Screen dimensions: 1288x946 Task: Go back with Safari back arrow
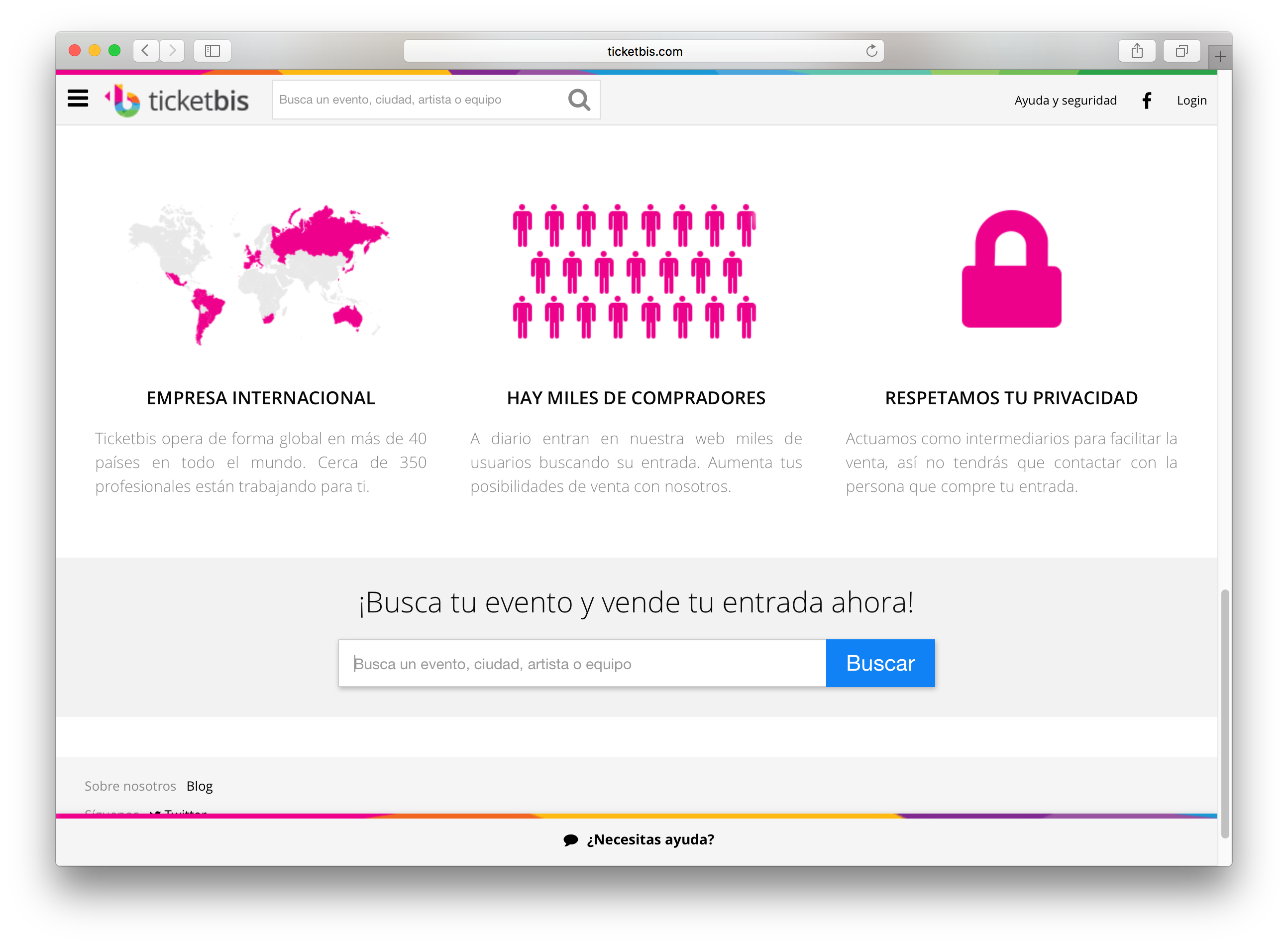point(145,51)
